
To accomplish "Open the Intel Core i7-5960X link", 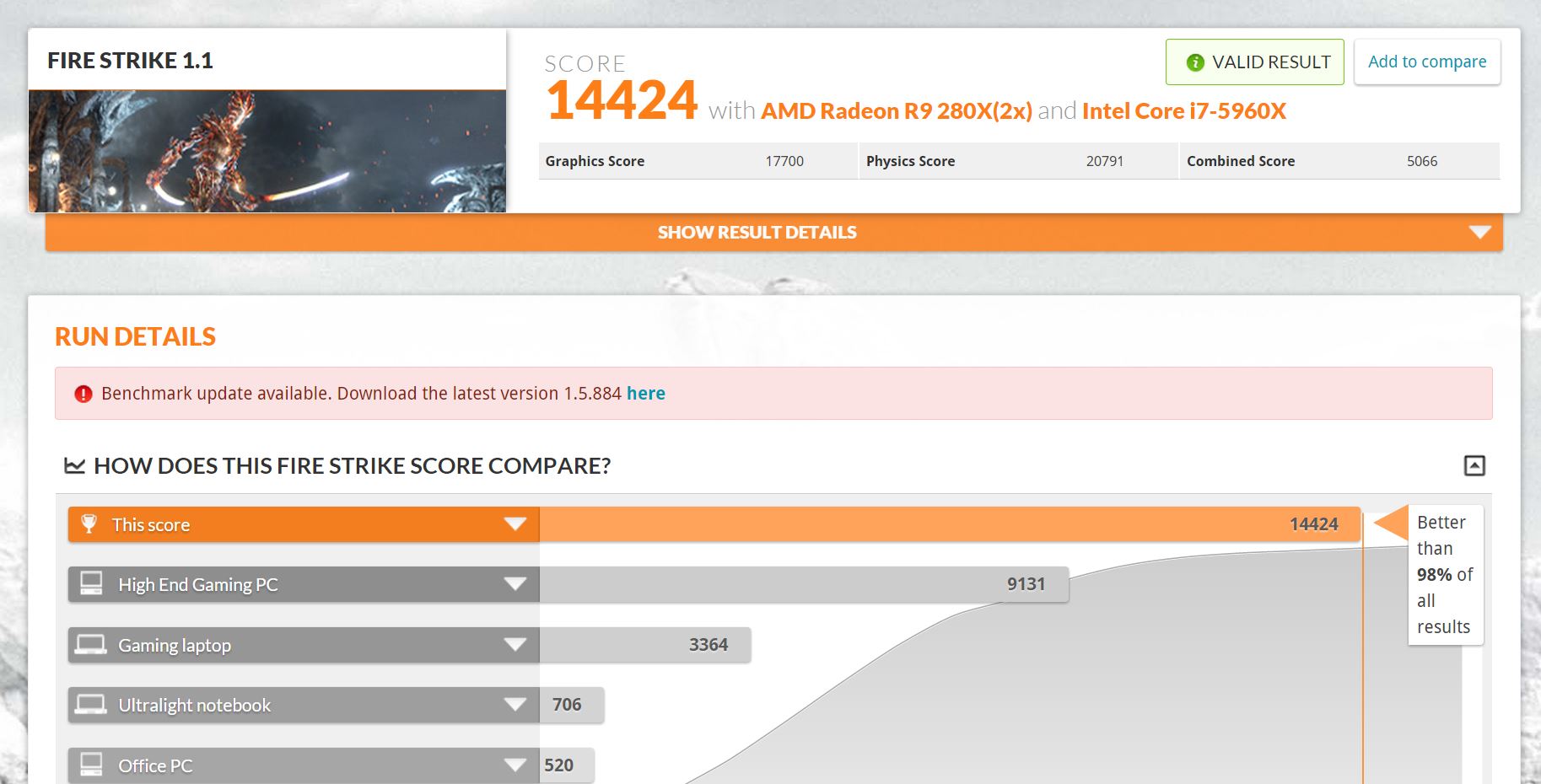I will click(1184, 111).
